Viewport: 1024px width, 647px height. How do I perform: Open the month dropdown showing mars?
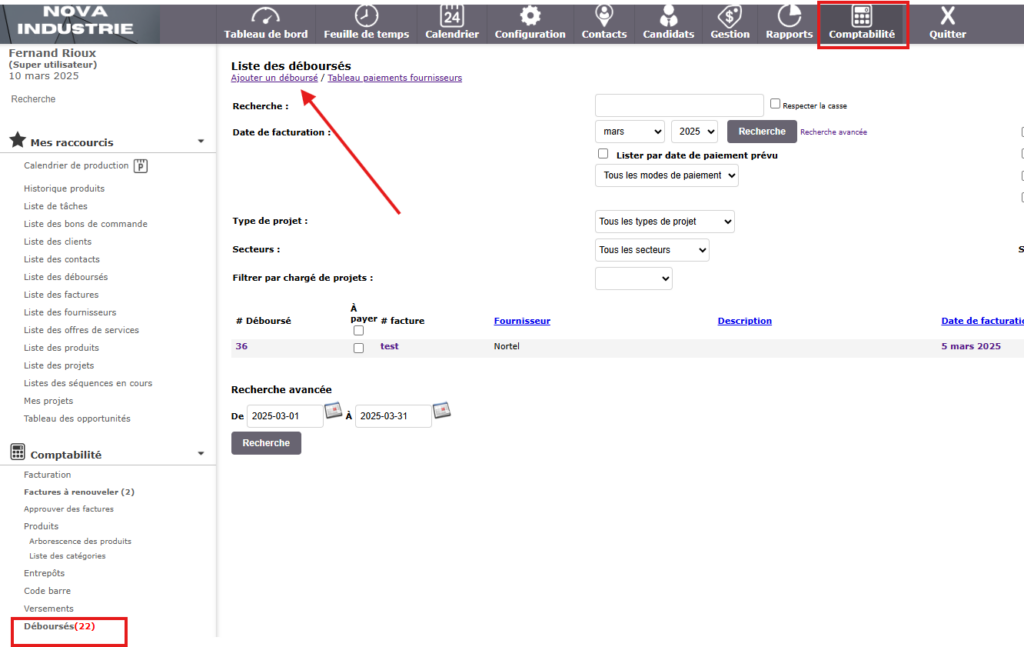(630, 131)
